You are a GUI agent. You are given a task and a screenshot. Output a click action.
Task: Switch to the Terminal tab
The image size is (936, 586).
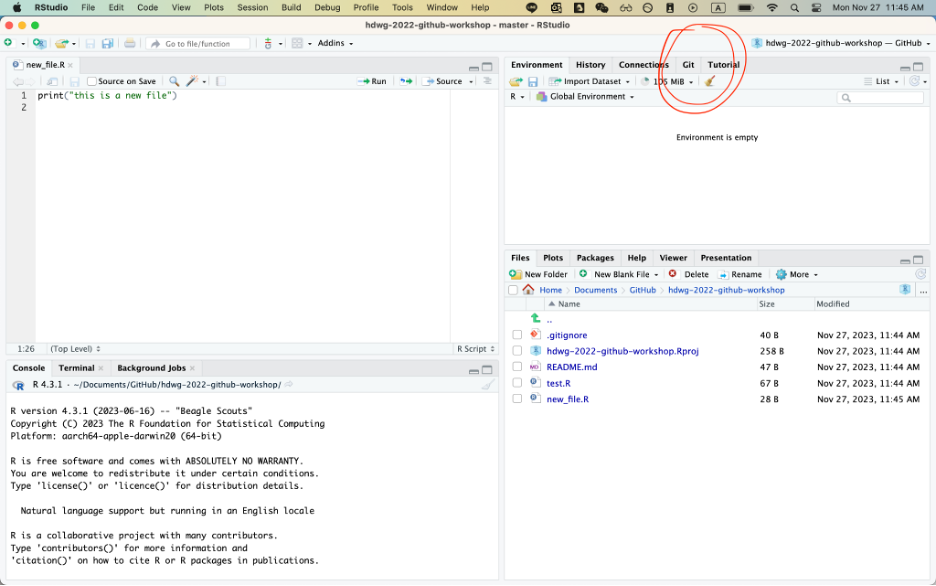click(76, 368)
